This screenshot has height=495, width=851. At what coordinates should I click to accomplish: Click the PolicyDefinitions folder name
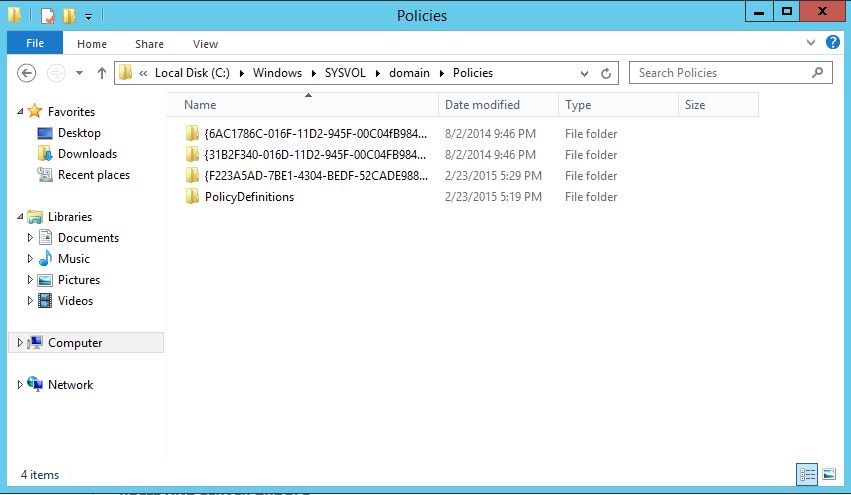click(249, 197)
